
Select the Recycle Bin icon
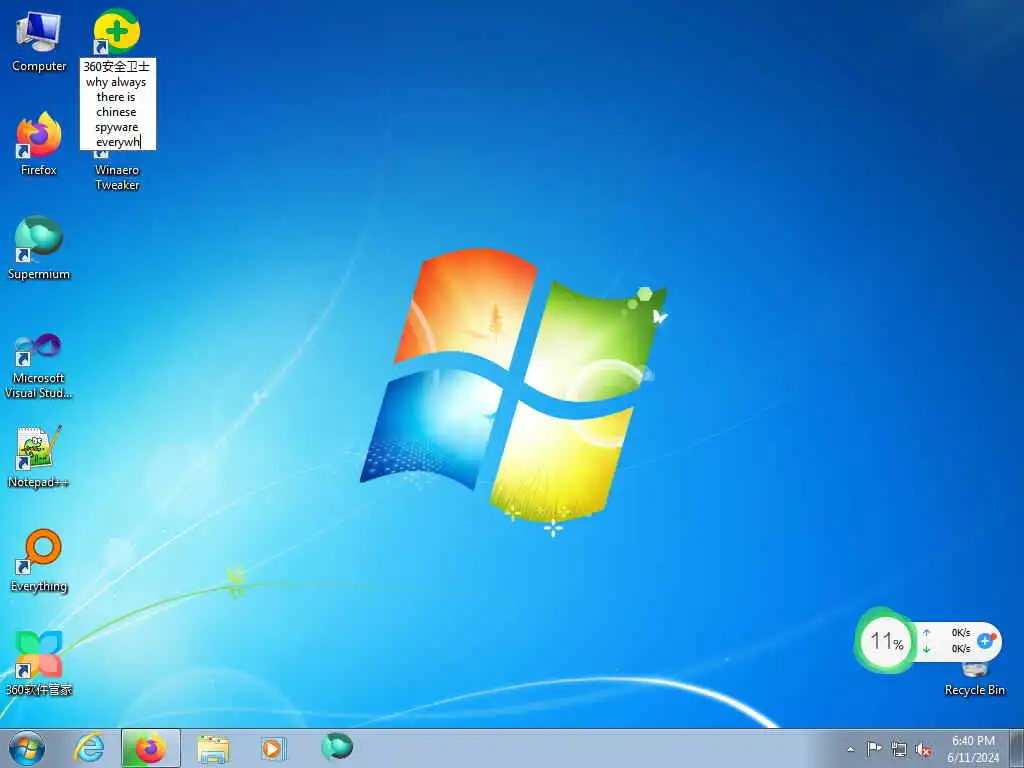[x=974, y=679]
